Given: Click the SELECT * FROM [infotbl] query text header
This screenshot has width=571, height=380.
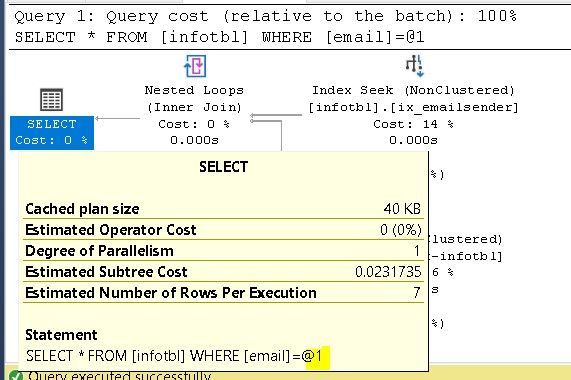Looking at the screenshot, I should pyautogui.click(x=219, y=37).
